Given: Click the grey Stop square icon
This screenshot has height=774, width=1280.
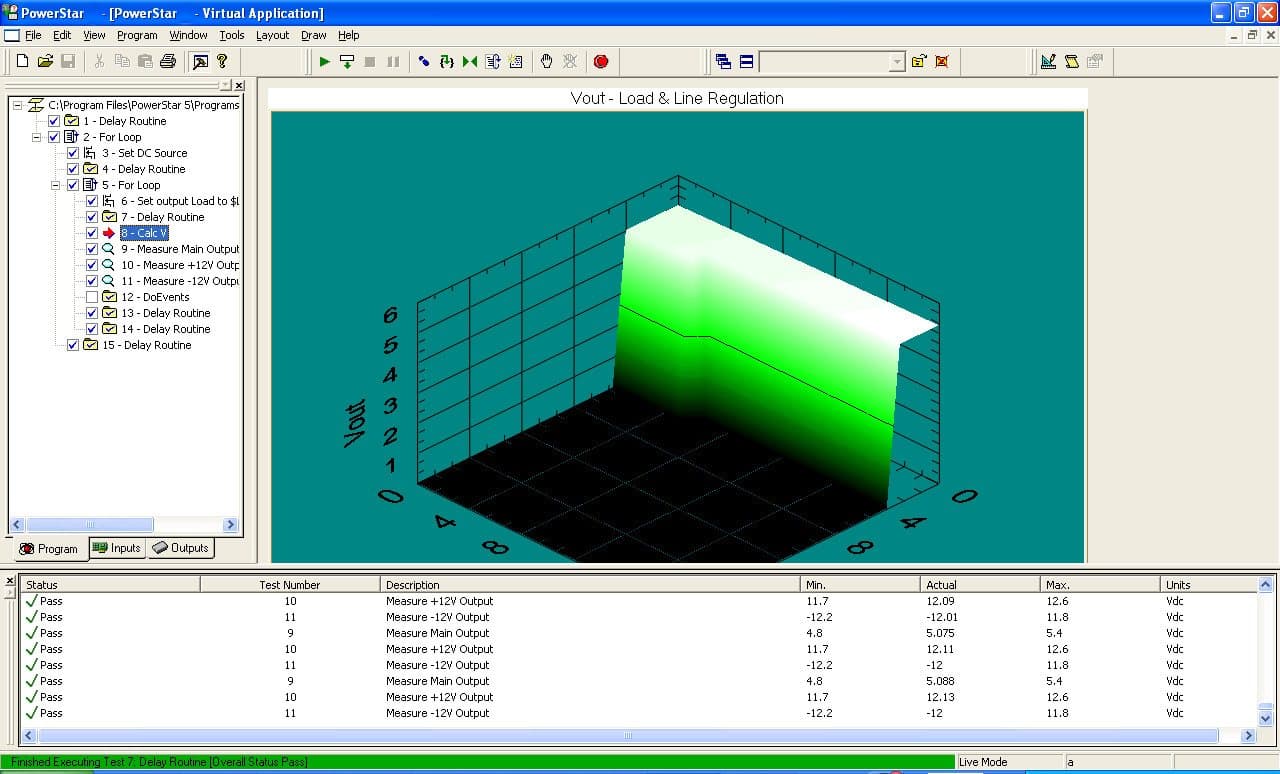Looking at the screenshot, I should pyautogui.click(x=370, y=61).
